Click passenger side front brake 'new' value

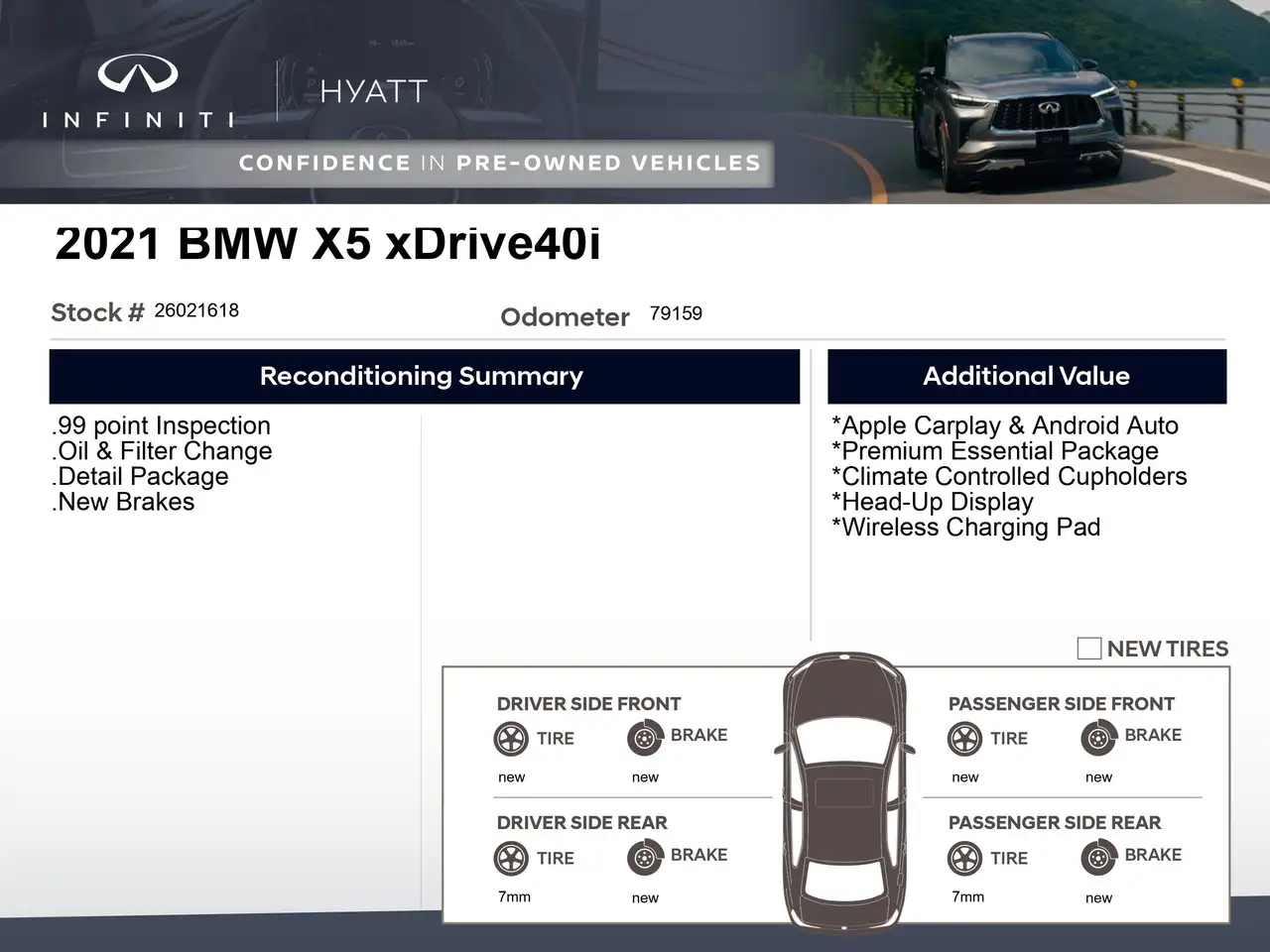click(1098, 777)
